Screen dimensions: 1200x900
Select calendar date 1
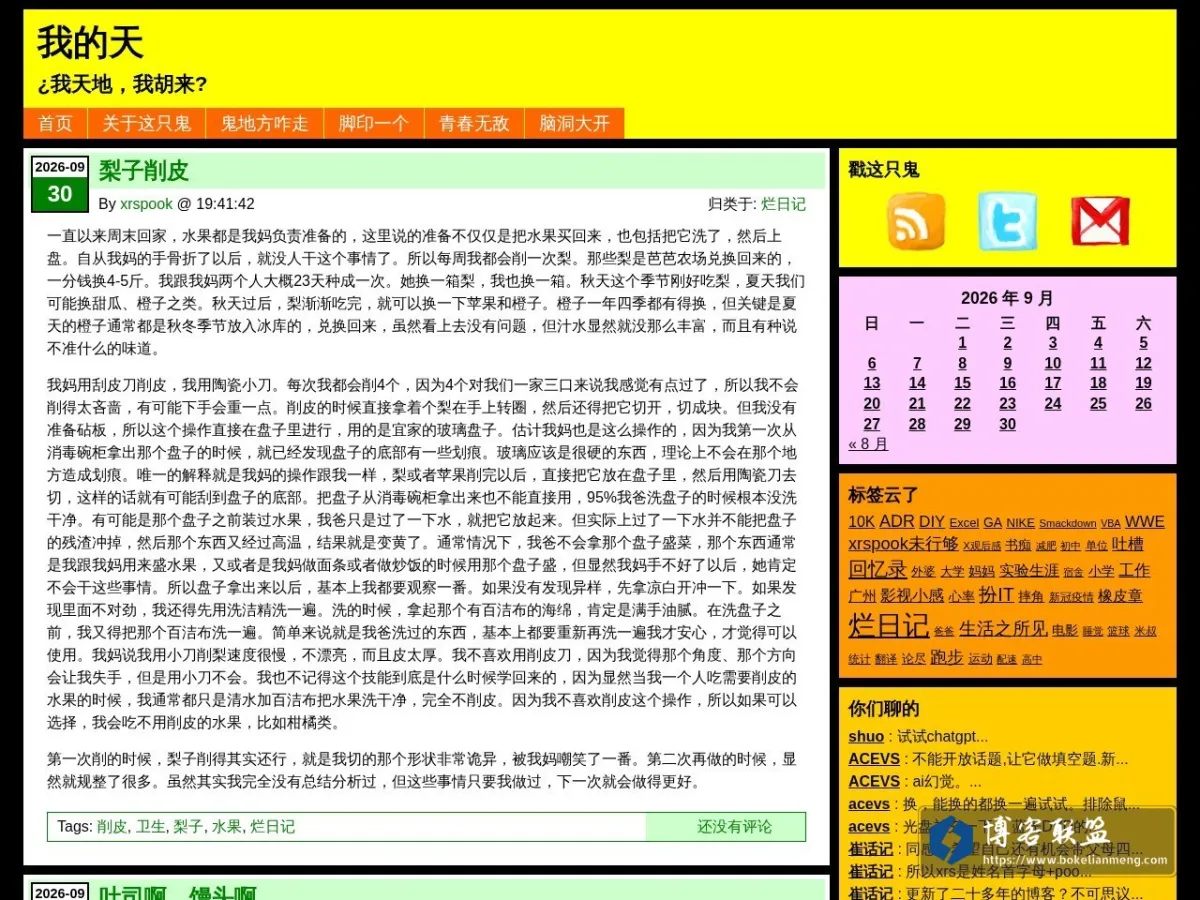962,343
